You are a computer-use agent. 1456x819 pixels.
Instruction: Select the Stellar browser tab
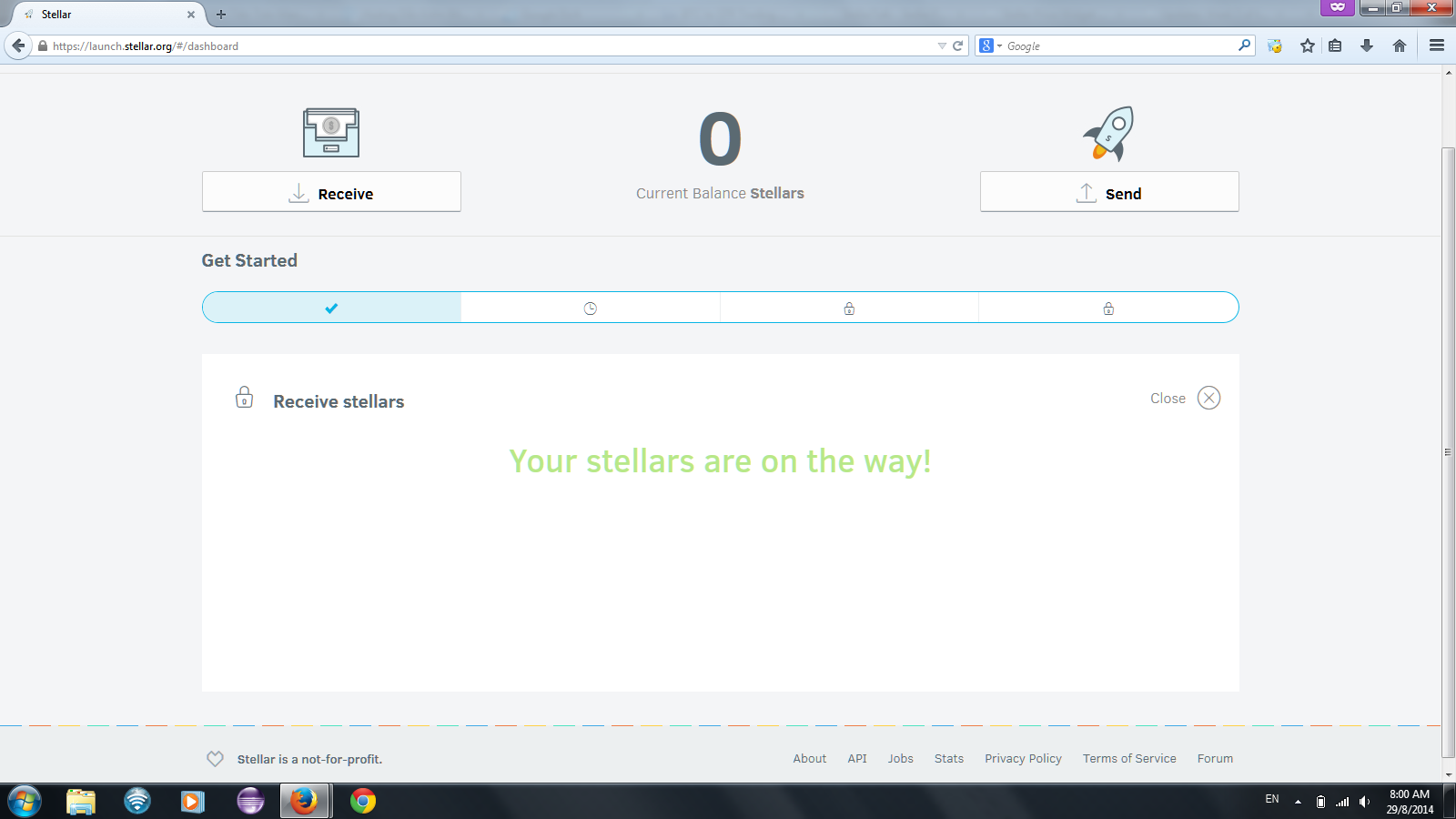click(107, 15)
